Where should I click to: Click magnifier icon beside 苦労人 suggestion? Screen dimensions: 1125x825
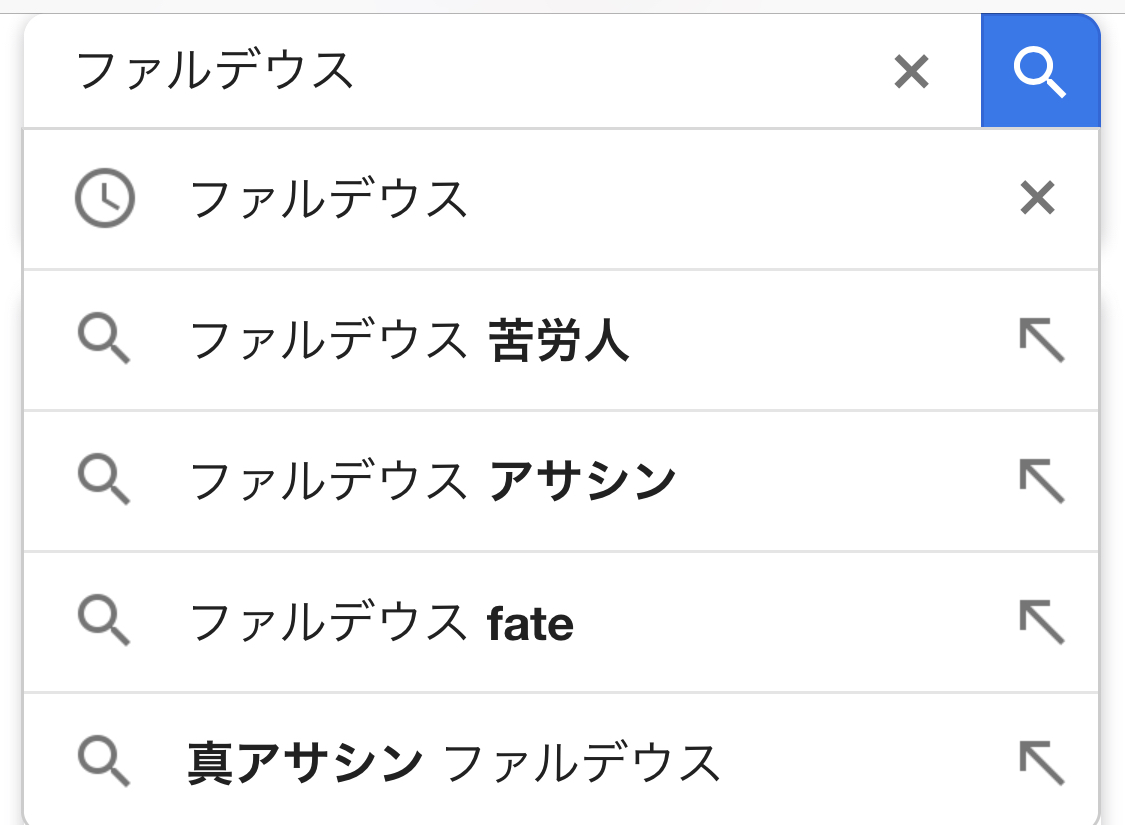104,341
